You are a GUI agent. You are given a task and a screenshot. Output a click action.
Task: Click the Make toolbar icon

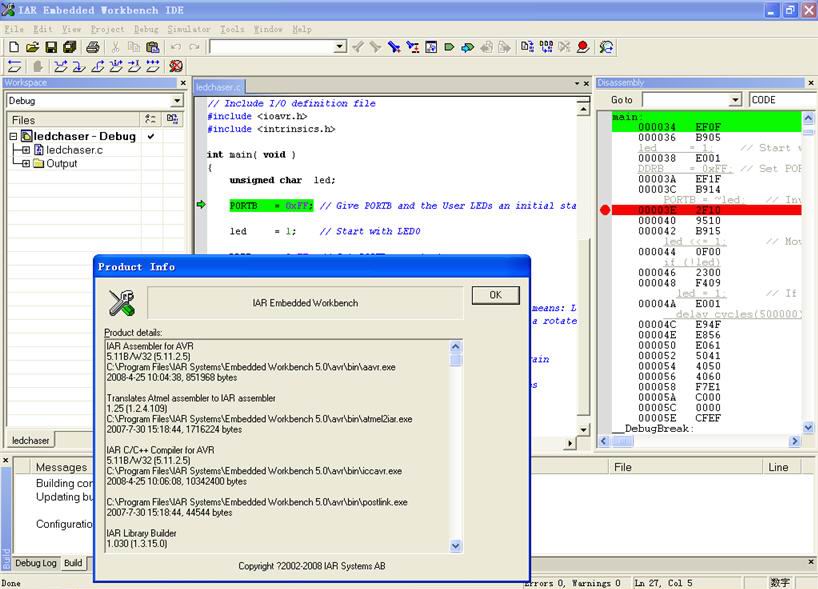(546, 47)
